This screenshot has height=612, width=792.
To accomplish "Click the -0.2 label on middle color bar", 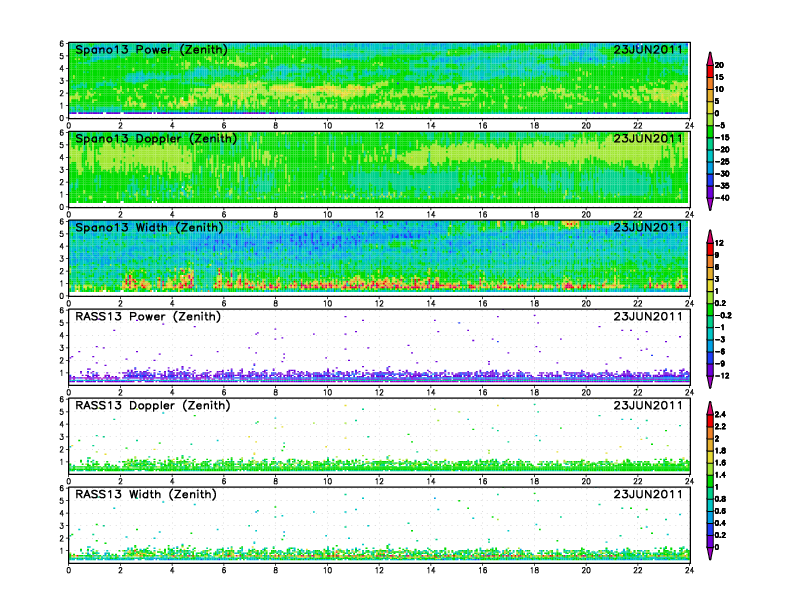I will [723, 315].
